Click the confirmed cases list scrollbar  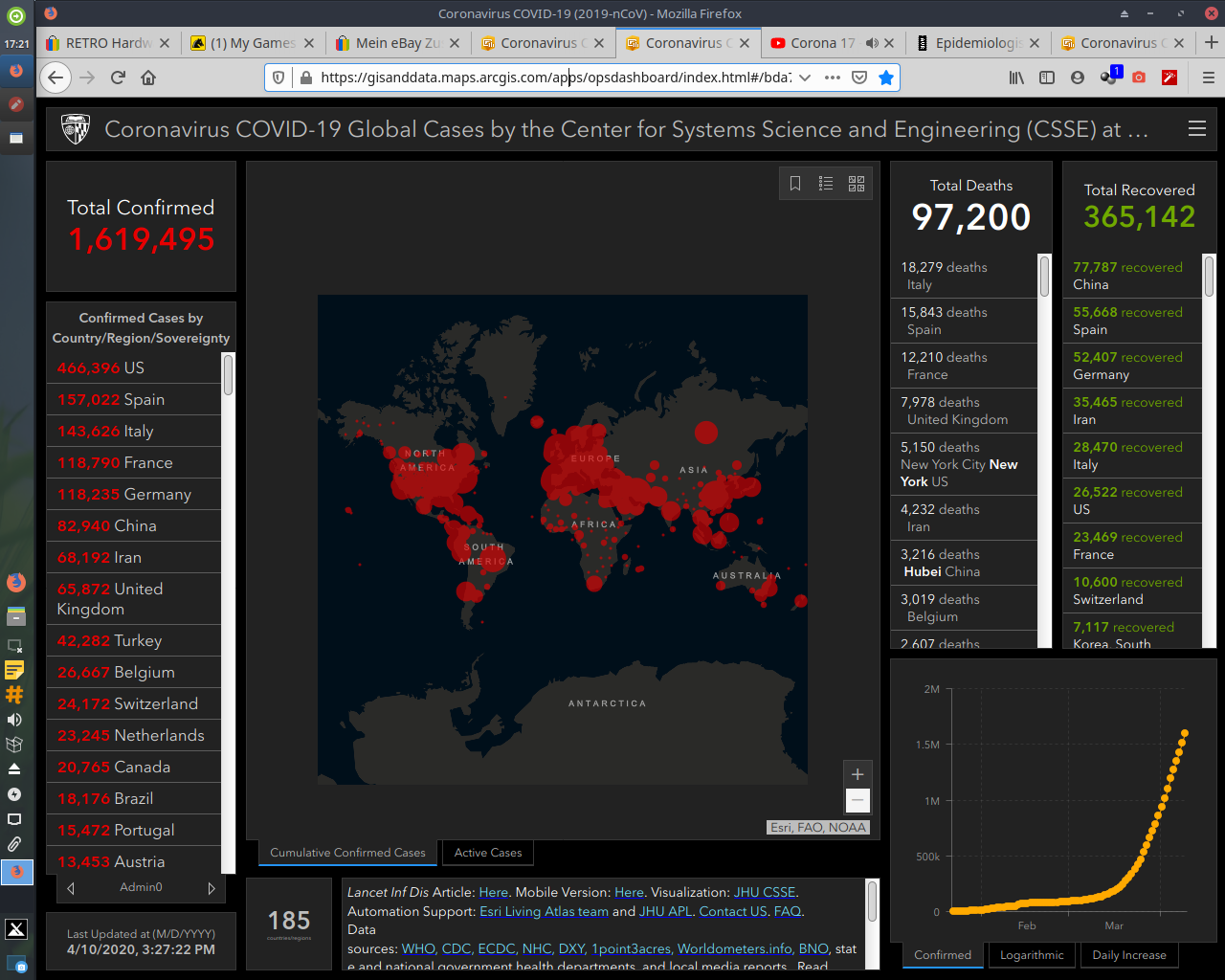(x=228, y=374)
